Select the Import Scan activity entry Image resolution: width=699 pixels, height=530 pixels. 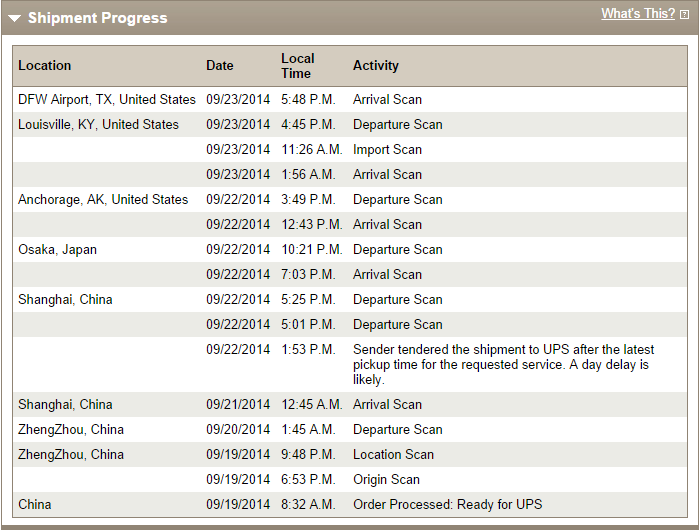(387, 149)
